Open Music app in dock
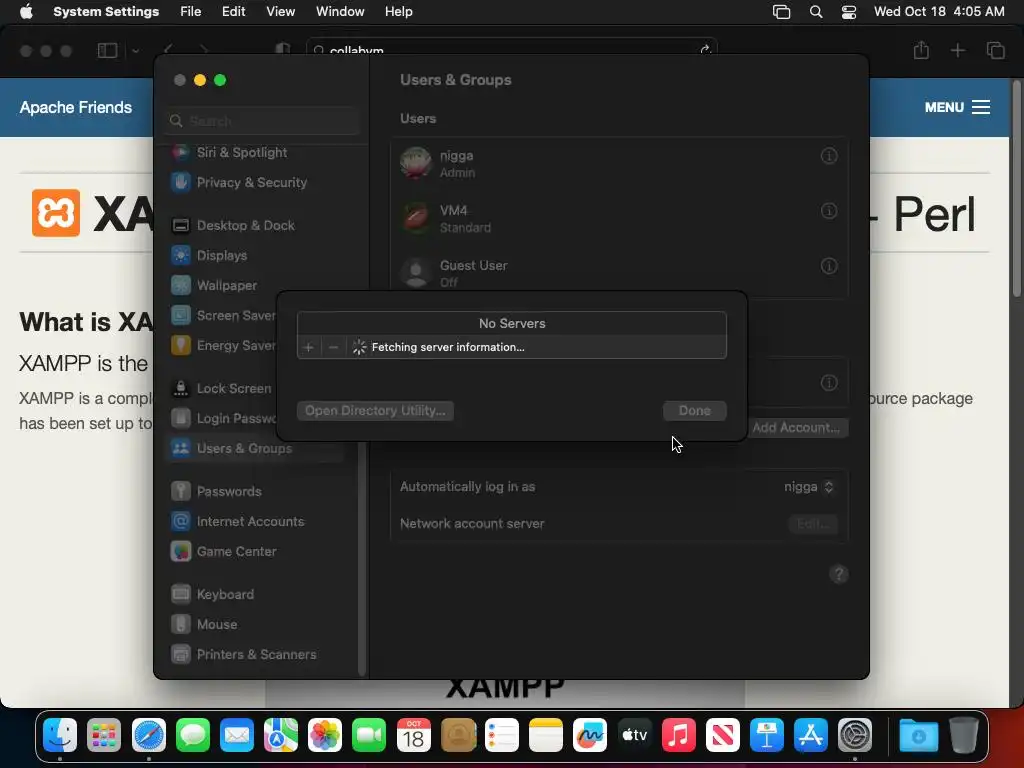This screenshot has height=768, width=1024. pos(679,735)
